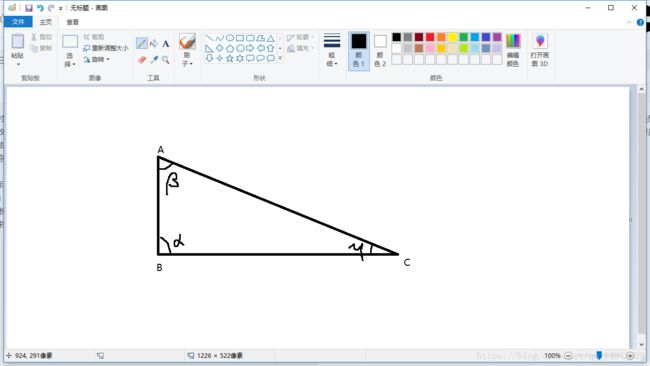
Task: Click the vertical scrollbar down arrow
Action: (x=641, y=344)
